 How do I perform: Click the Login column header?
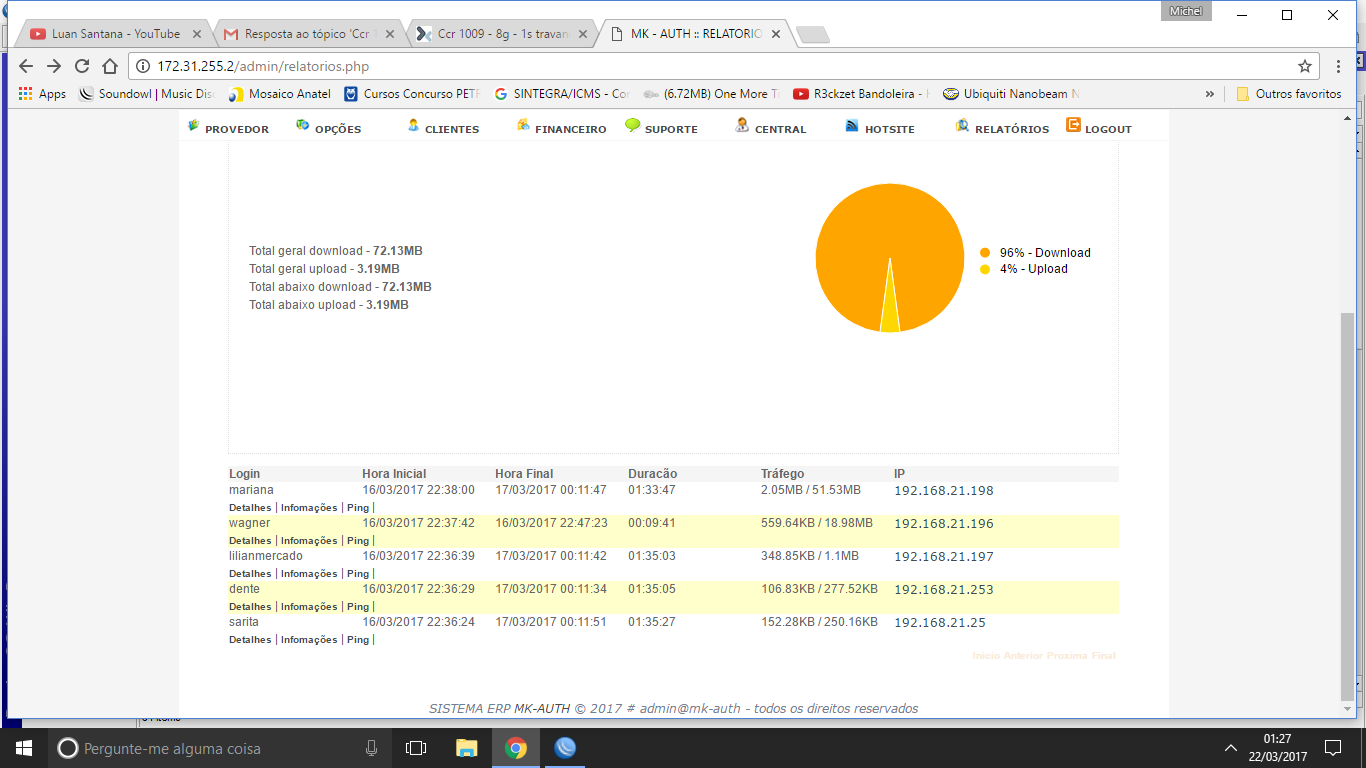point(244,474)
